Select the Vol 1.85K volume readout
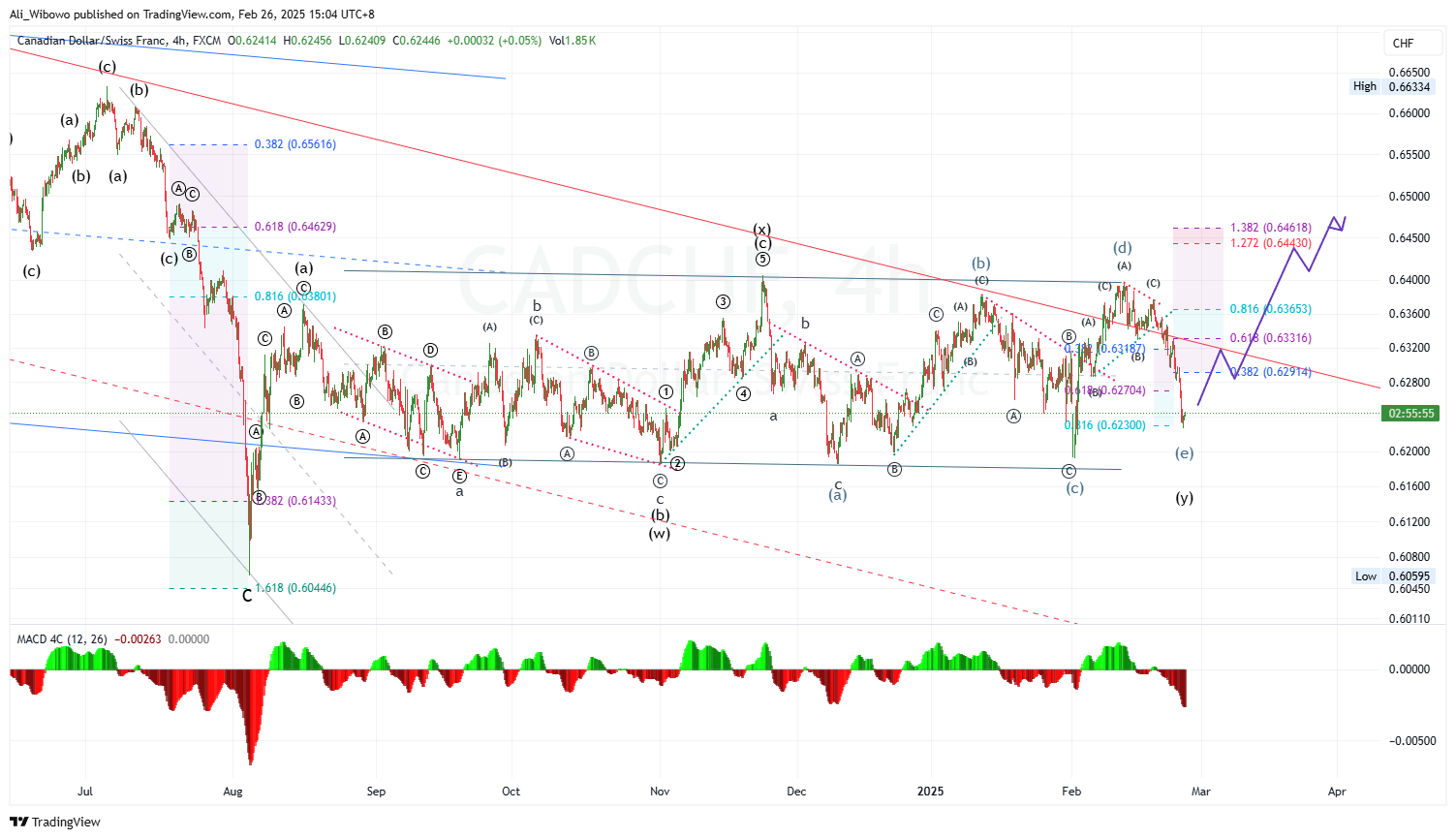 [x=573, y=41]
